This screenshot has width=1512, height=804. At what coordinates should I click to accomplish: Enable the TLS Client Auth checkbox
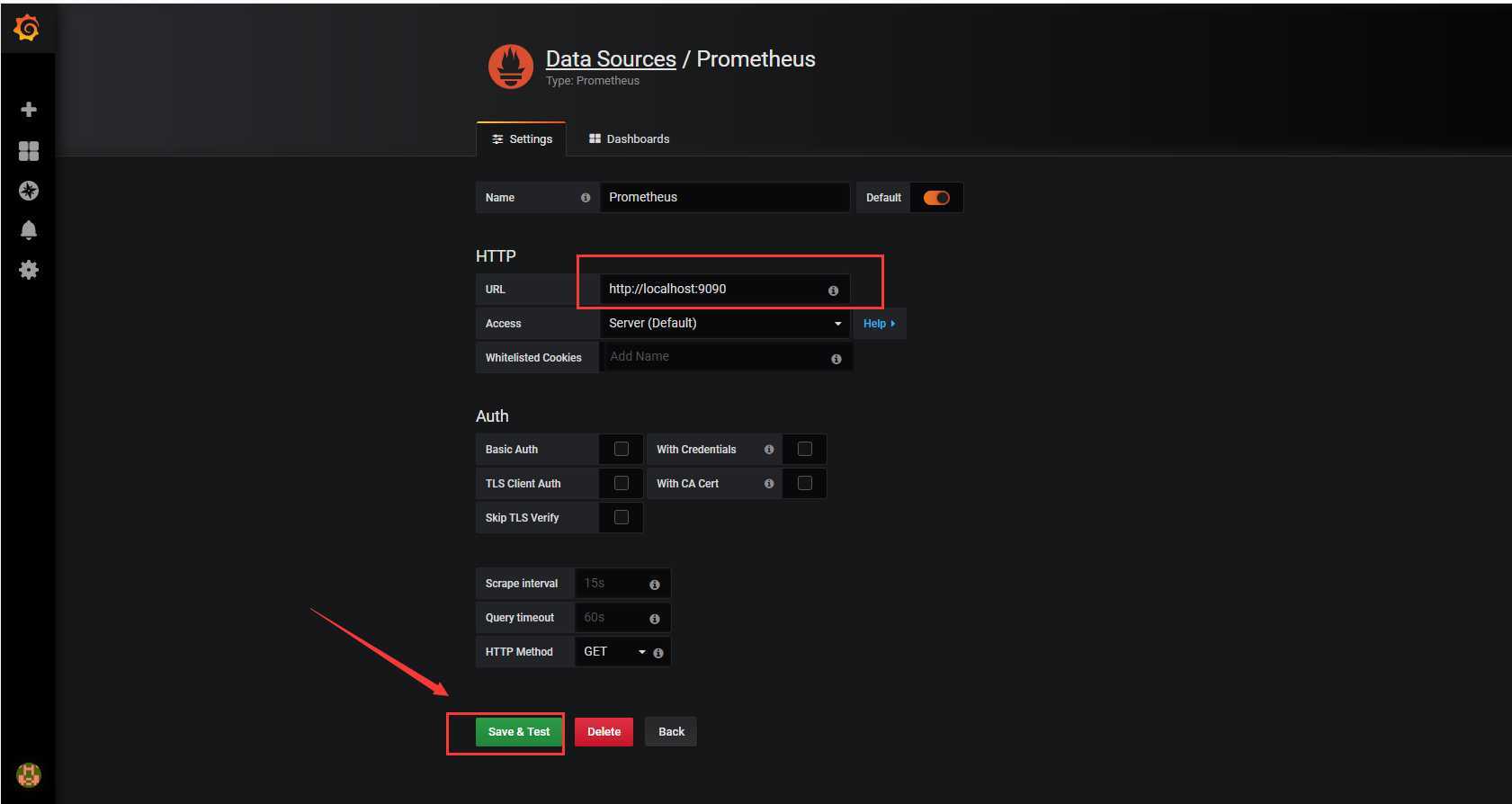point(622,483)
